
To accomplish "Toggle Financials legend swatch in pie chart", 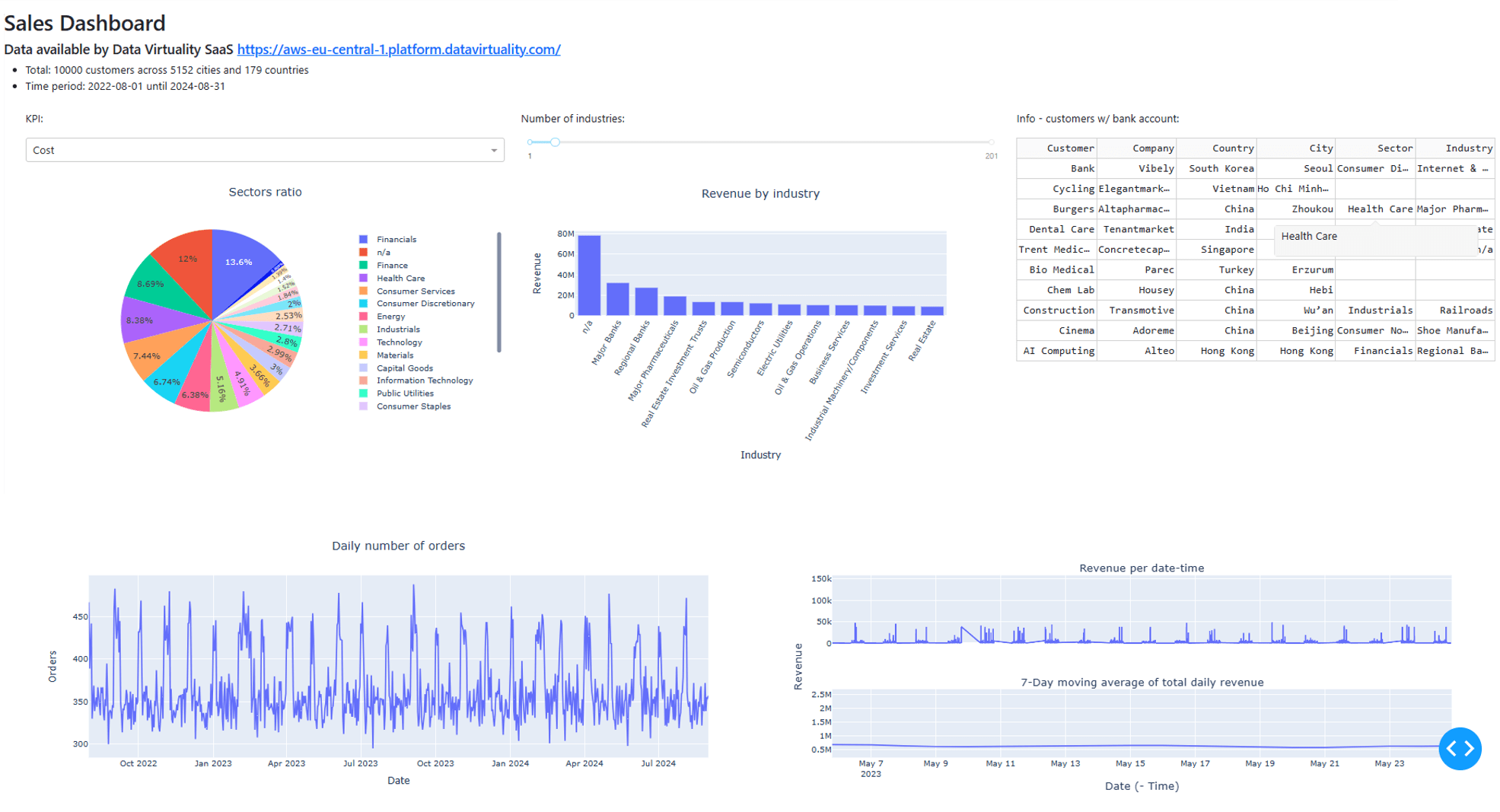I will pyautogui.click(x=364, y=240).
